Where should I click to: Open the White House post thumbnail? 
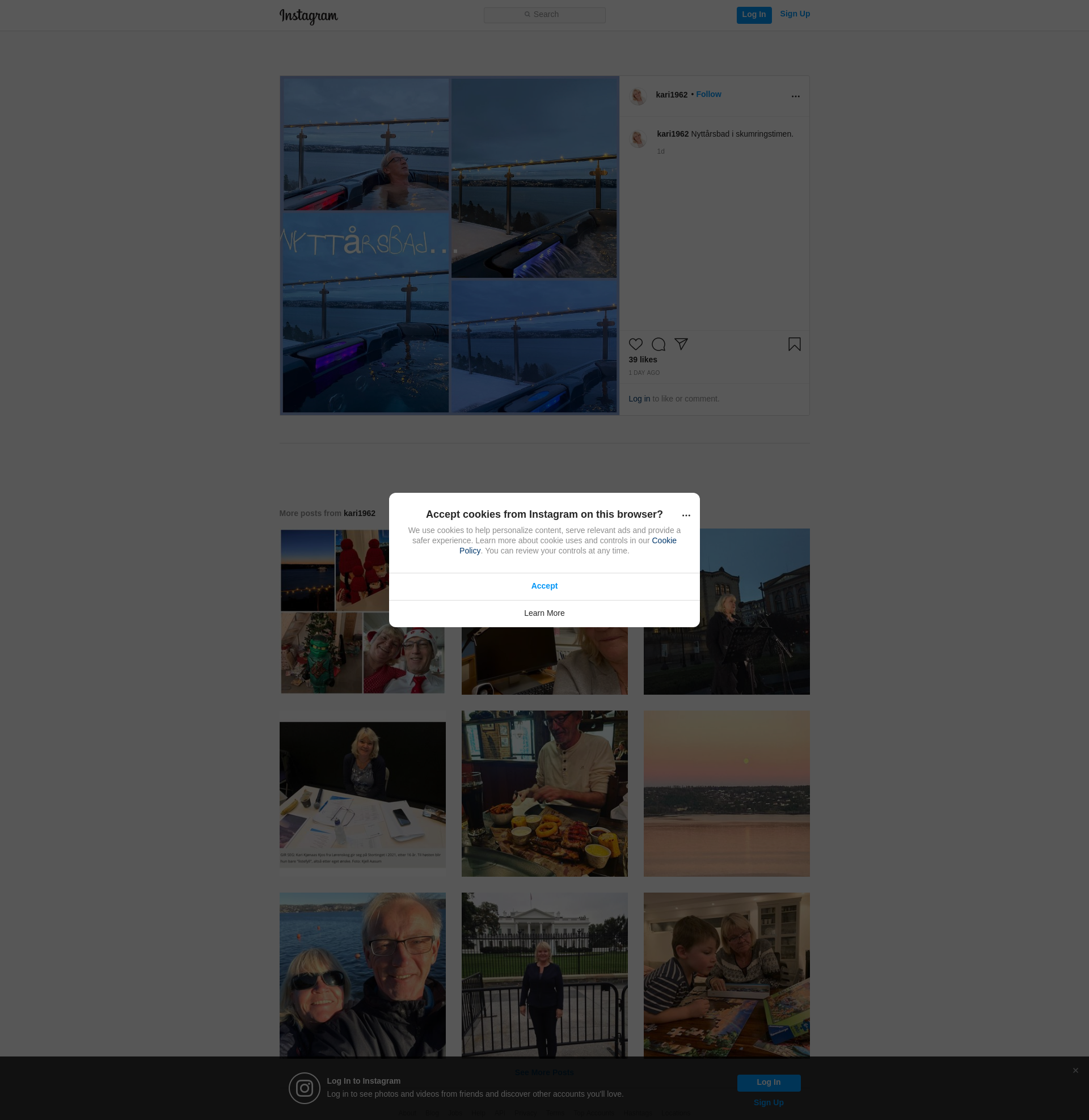544,975
